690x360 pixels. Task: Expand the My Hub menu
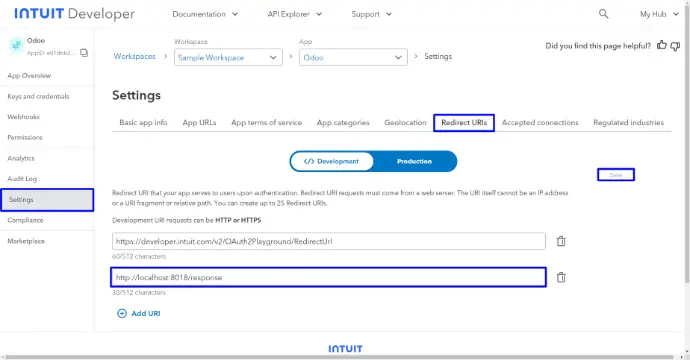[x=659, y=14]
